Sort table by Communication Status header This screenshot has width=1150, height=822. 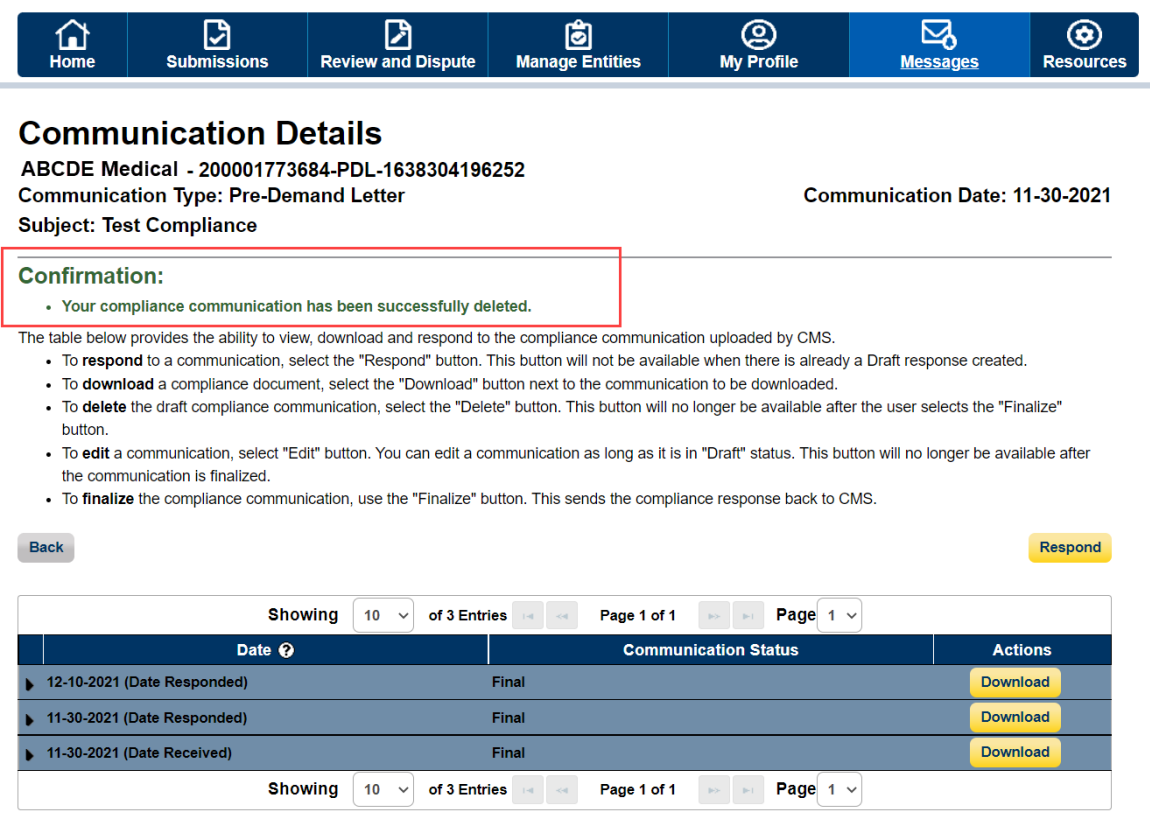[x=710, y=650]
